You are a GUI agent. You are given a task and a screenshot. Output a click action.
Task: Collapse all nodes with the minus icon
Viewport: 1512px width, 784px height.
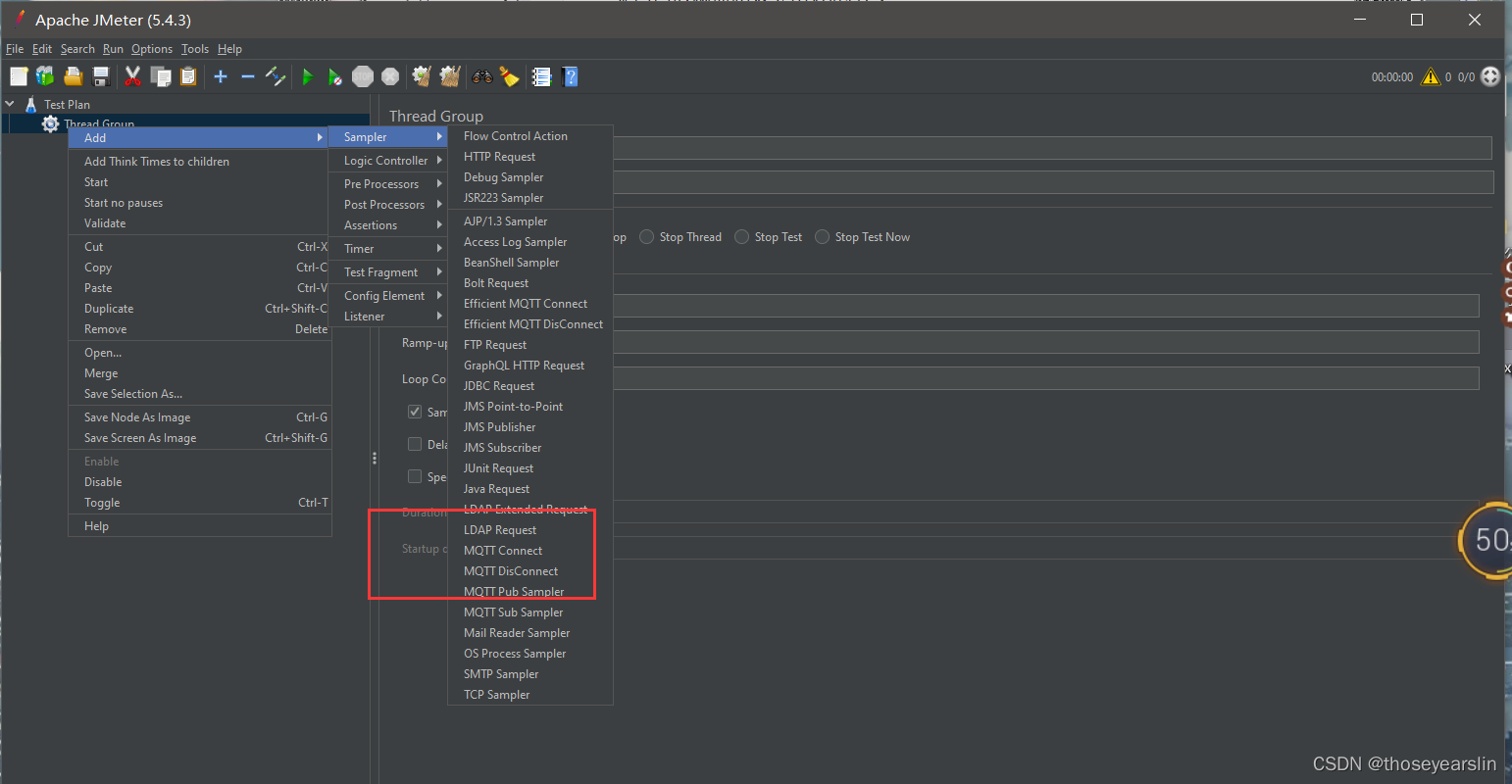[248, 76]
